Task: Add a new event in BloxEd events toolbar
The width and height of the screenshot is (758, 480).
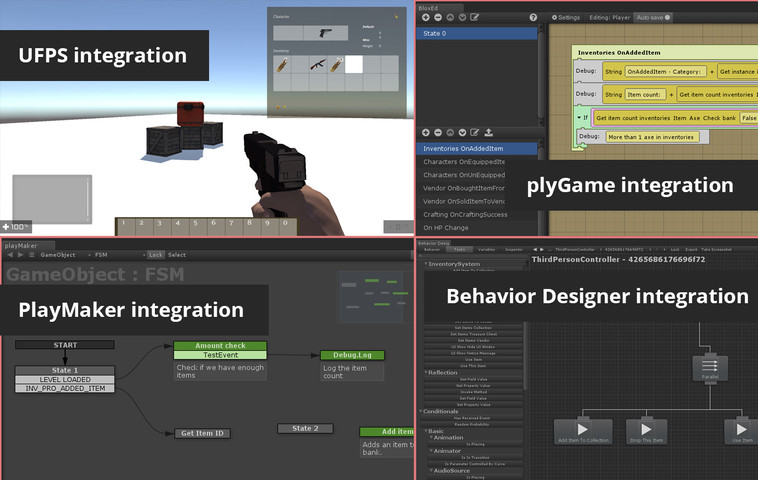Action: [425, 132]
